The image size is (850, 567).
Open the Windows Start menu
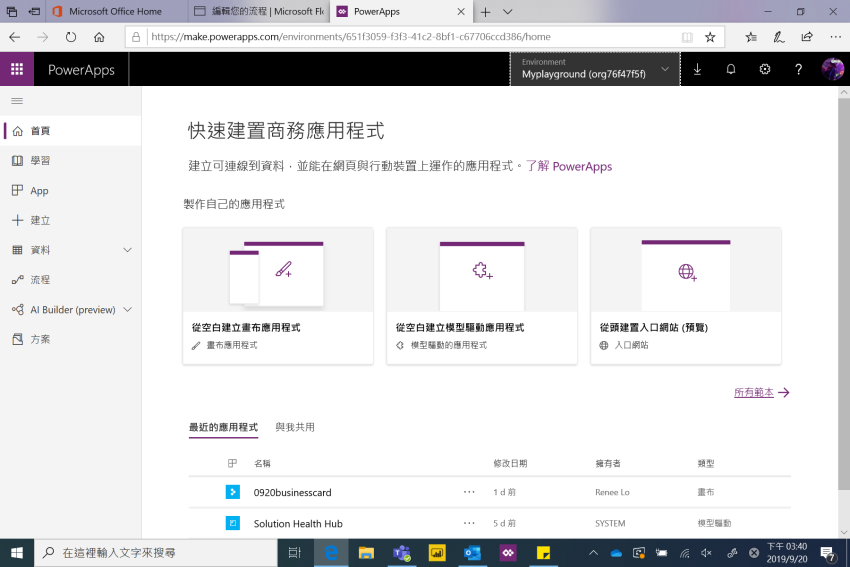(17, 553)
